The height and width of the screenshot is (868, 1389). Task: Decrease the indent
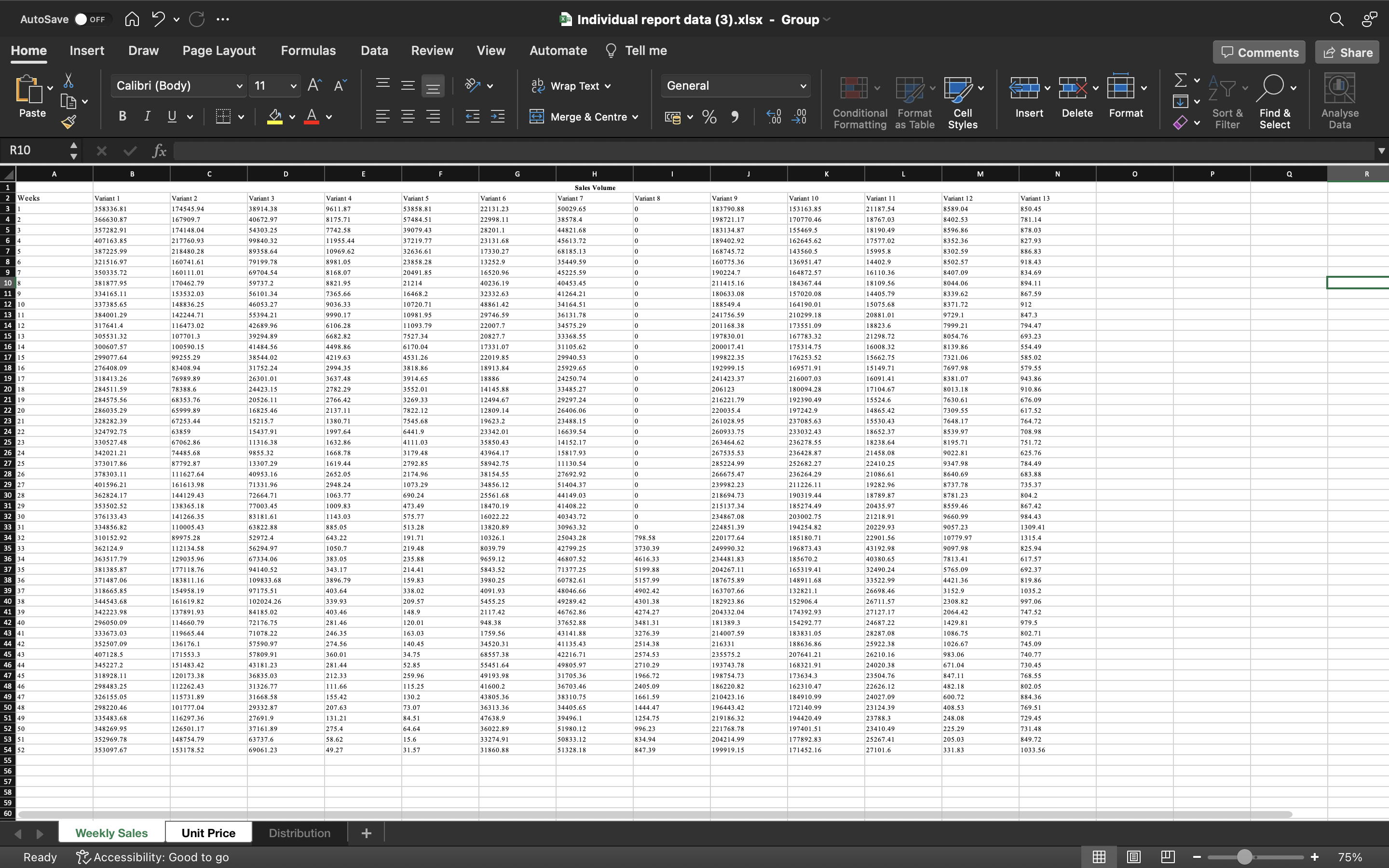(x=472, y=117)
